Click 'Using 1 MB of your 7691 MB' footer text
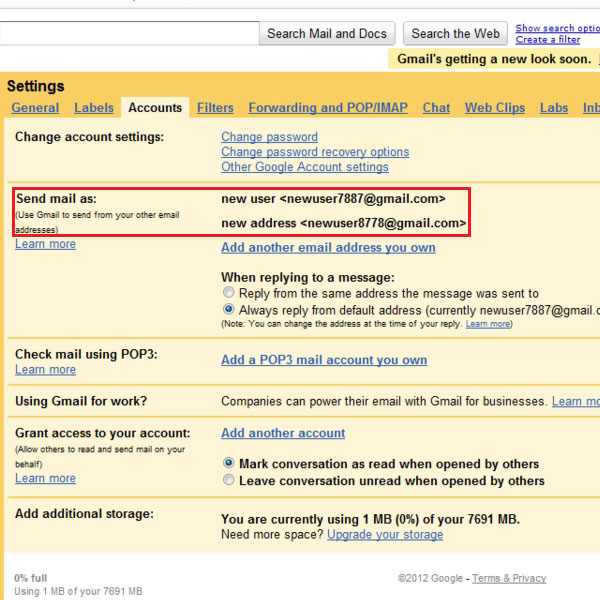600x600 pixels. pyautogui.click(x=78, y=591)
